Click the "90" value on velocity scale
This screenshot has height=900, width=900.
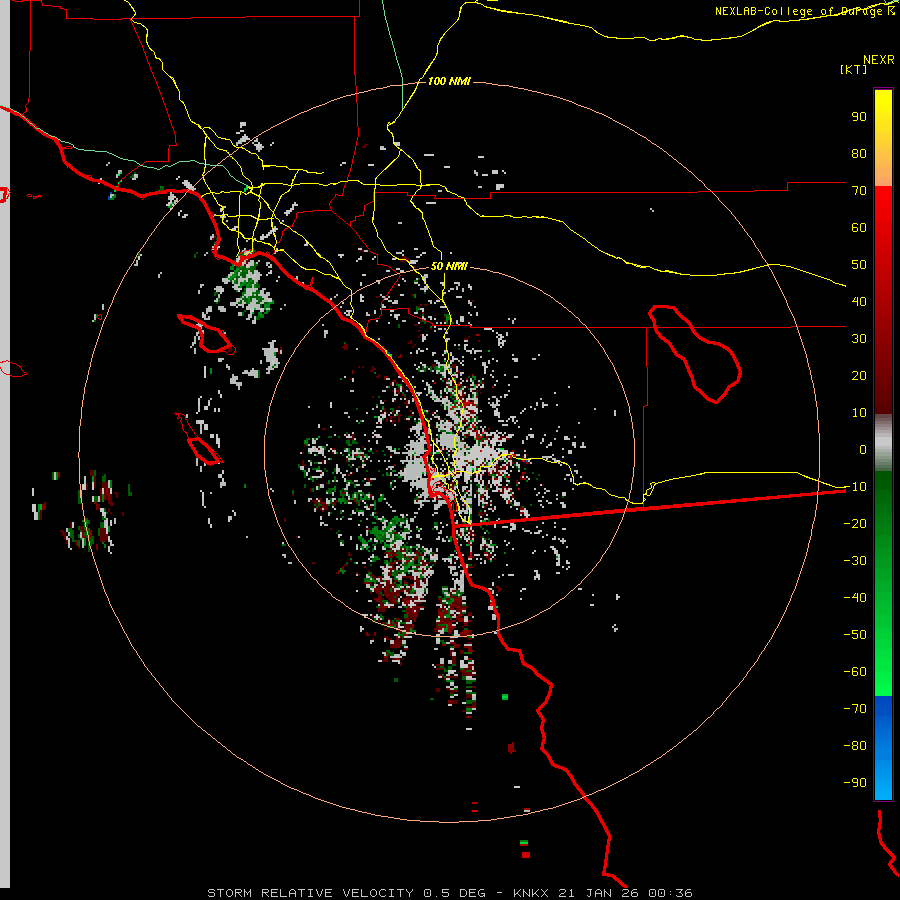859,117
